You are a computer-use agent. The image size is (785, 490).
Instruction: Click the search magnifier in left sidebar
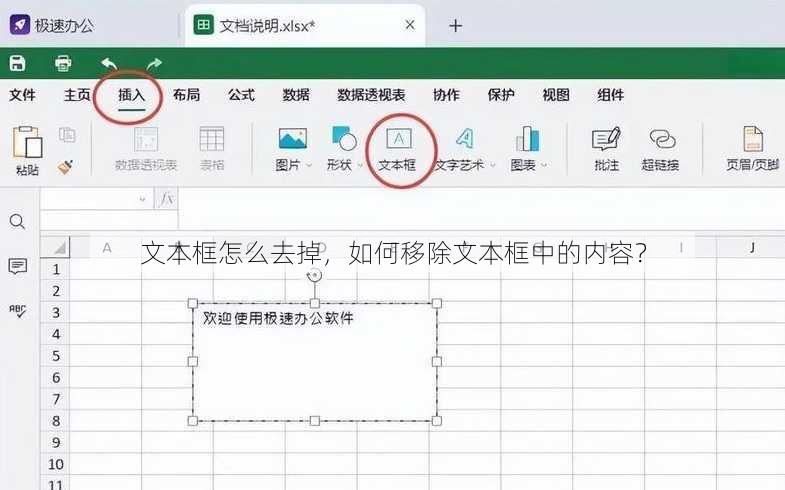[18, 222]
